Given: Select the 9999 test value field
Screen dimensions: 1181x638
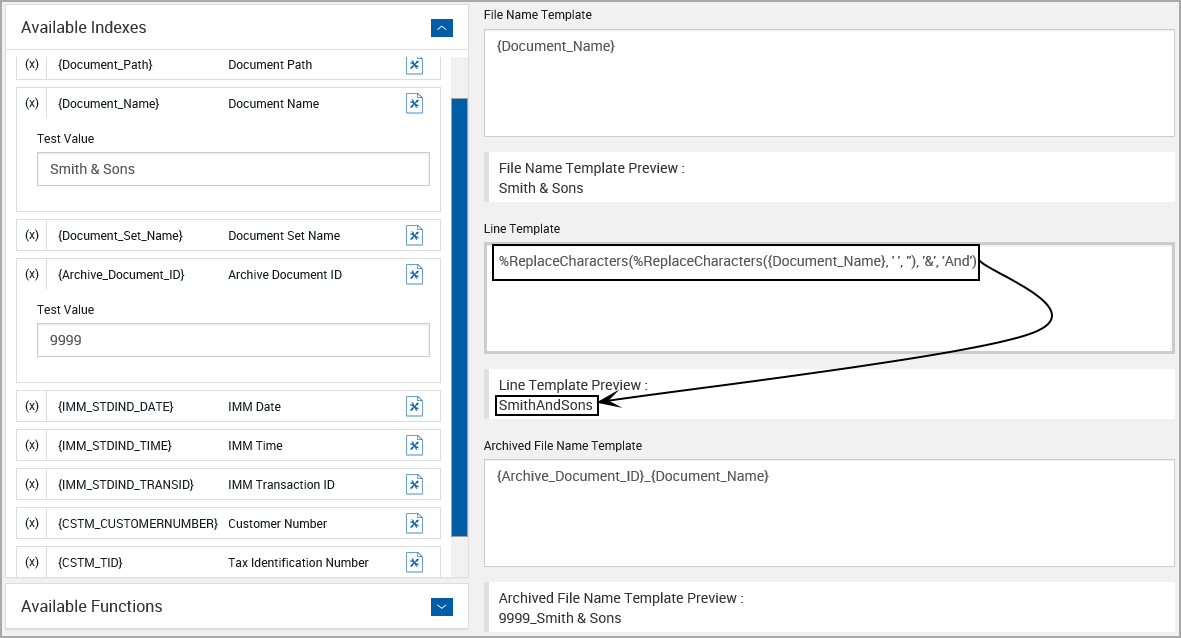Looking at the screenshot, I should pos(233,340).
